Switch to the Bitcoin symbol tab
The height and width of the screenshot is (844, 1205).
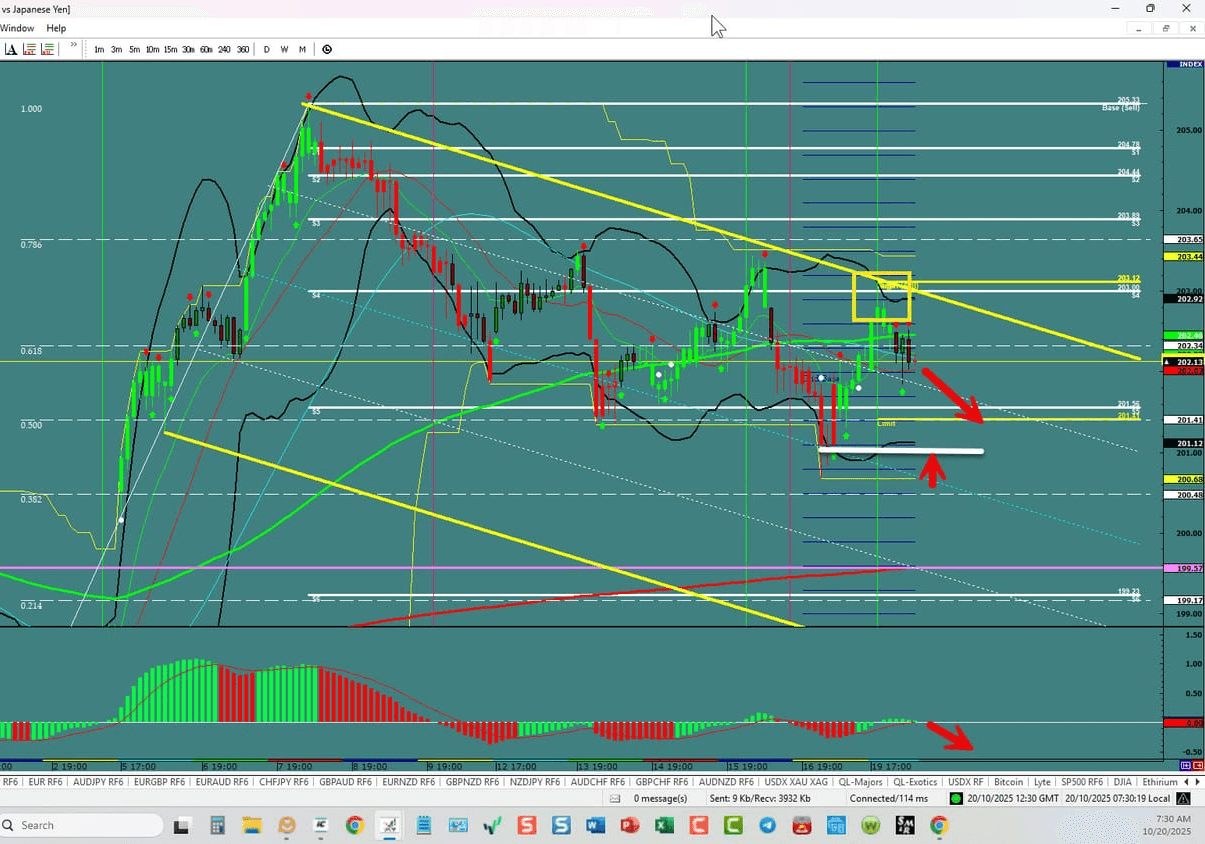pos(1009,781)
